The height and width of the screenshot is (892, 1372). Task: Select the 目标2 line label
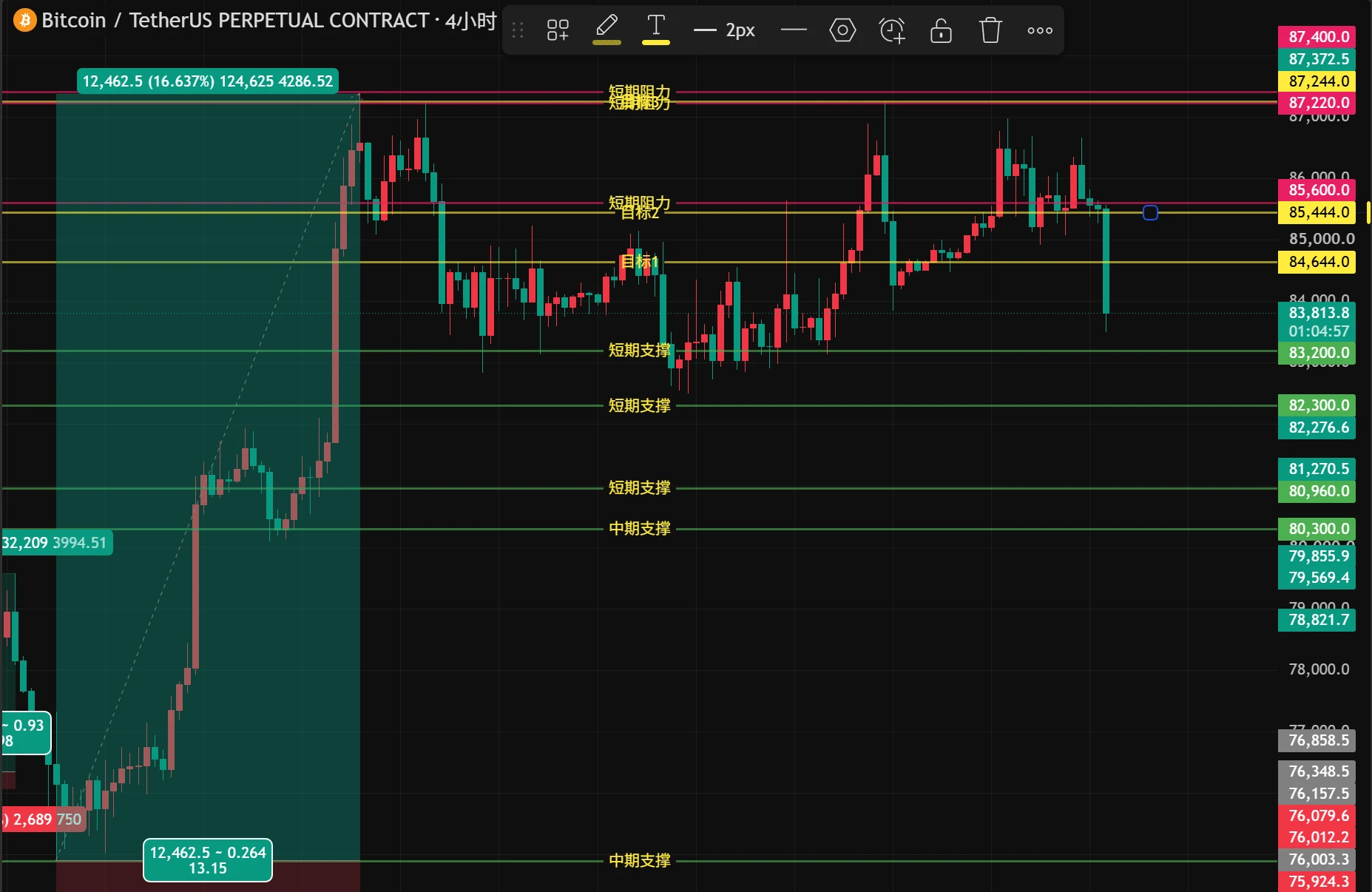pos(640,213)
